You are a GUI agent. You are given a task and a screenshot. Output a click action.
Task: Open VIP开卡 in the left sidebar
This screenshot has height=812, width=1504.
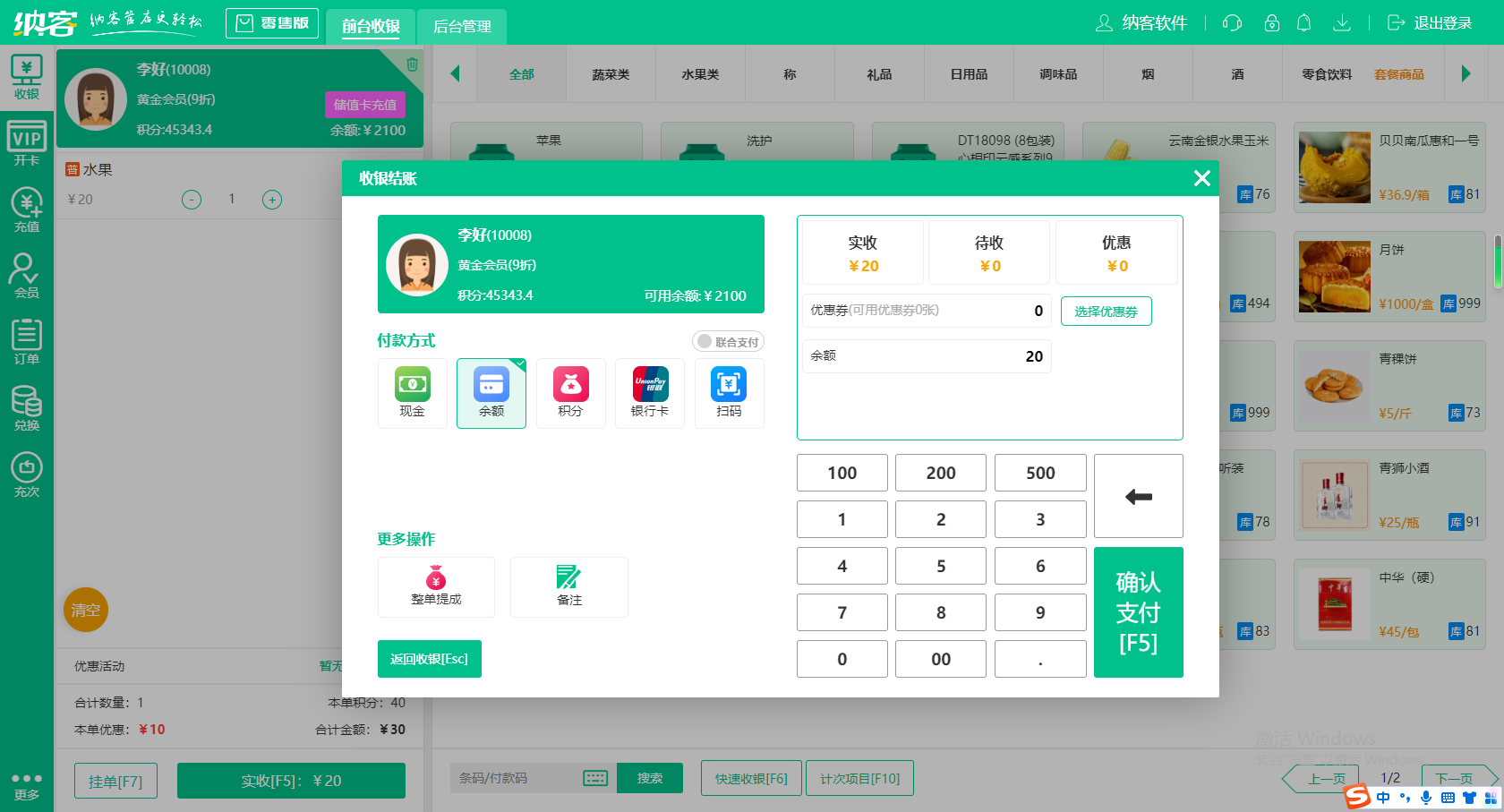click(27, 141)
